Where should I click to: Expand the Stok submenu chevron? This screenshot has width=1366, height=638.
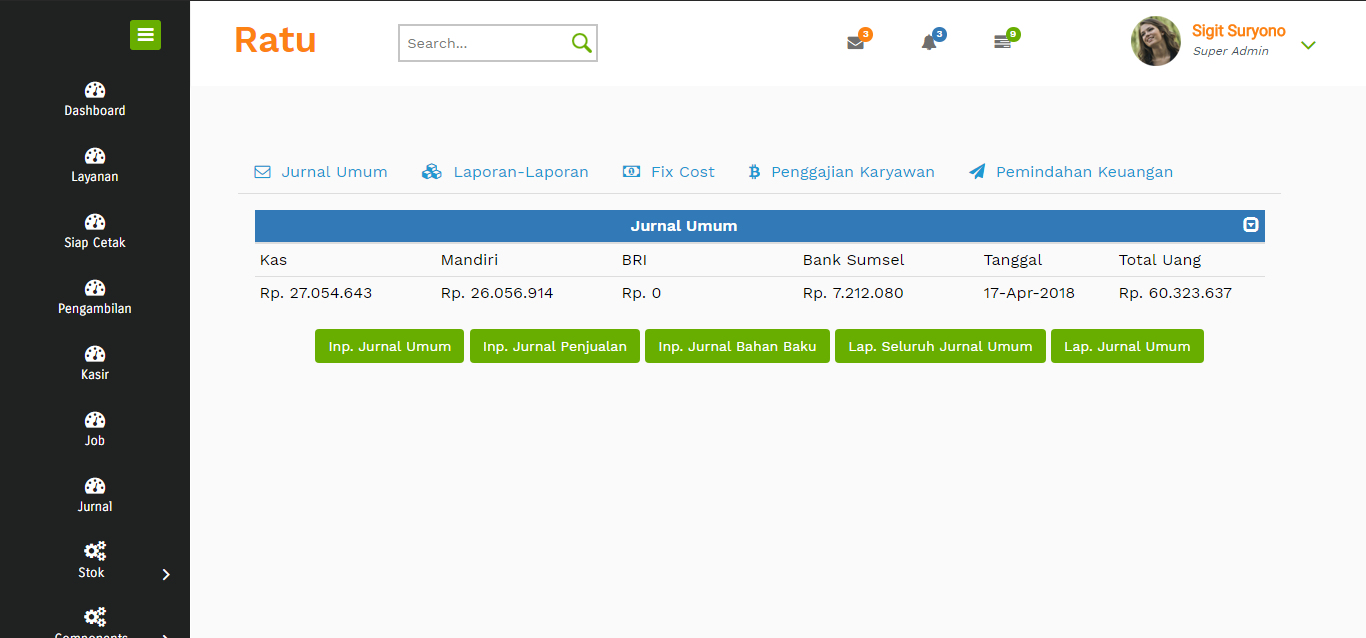click(x=166, y=574)
